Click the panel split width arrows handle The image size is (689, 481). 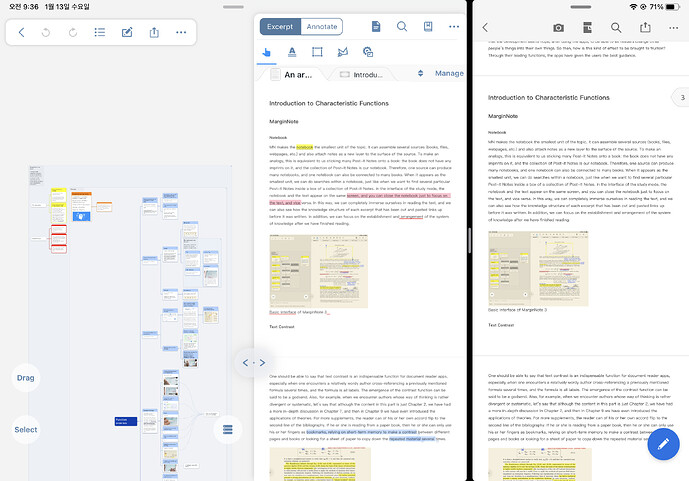(x=254, y=362)
